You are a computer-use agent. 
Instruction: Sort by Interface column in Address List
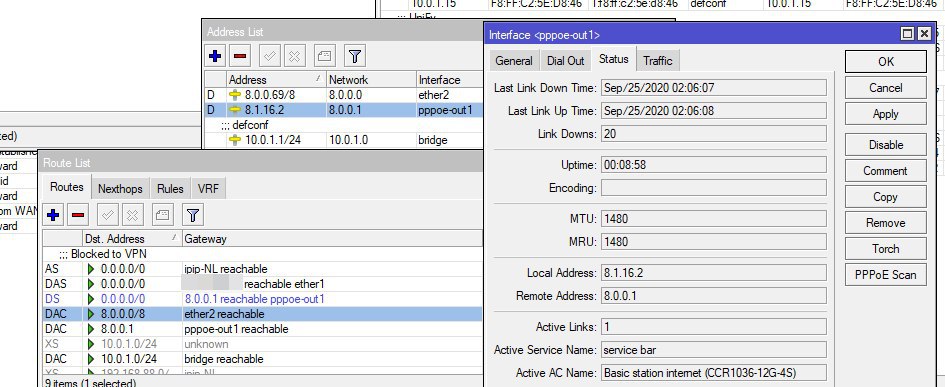pyautogui.click(x=449, y=80)
